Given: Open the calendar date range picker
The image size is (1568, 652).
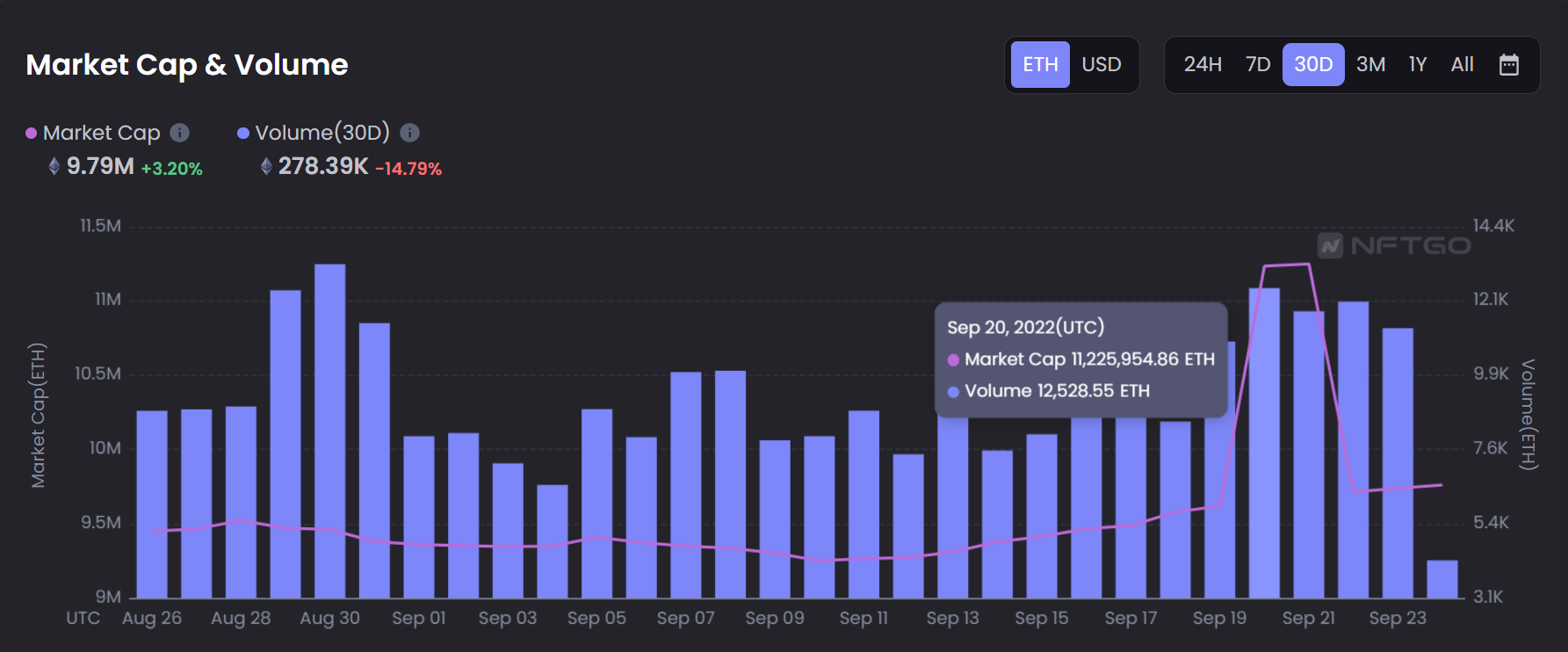Looking at the screenshot, I should point(1508,64).
